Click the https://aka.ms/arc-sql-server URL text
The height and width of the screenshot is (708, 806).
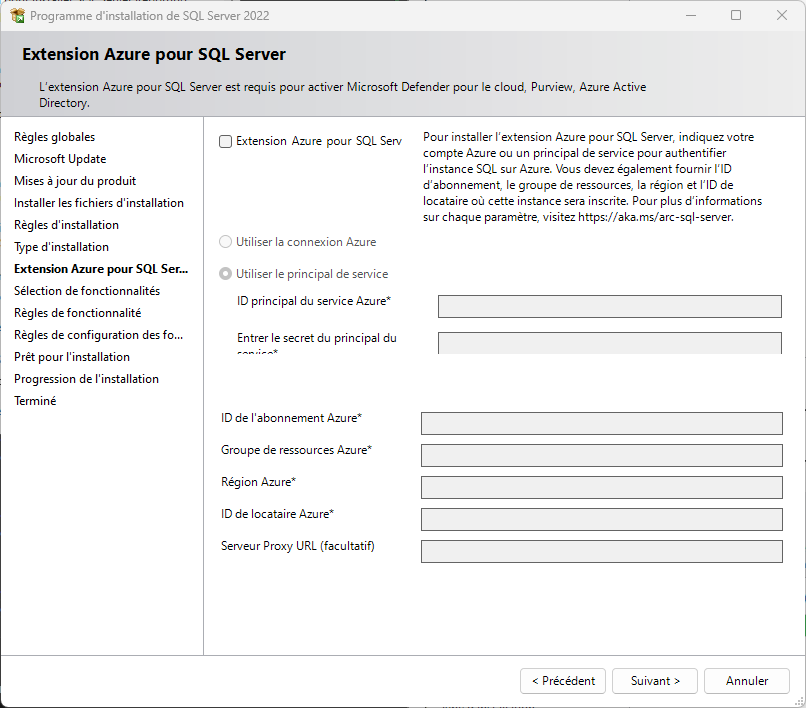click(x=655, y=217)
